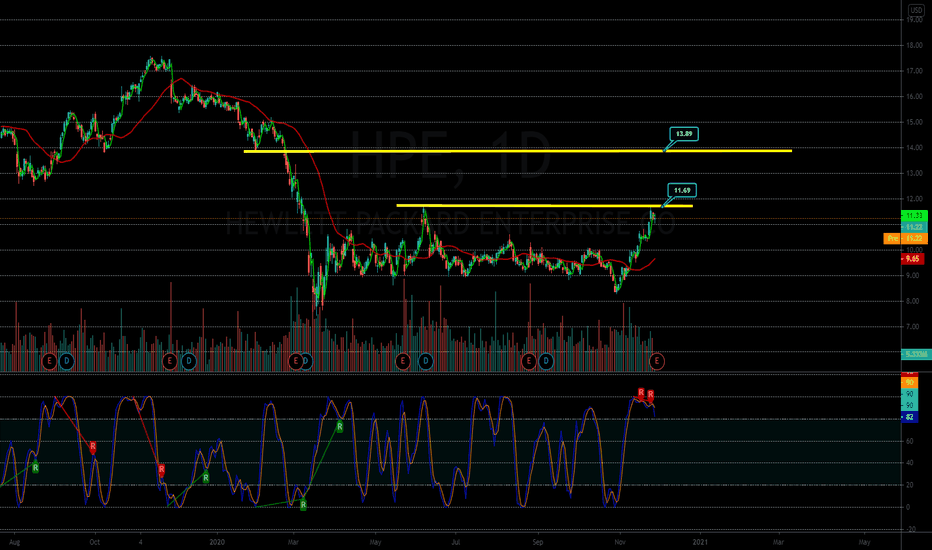
Task: Click the Oct label on time axis
Action: 94,542
